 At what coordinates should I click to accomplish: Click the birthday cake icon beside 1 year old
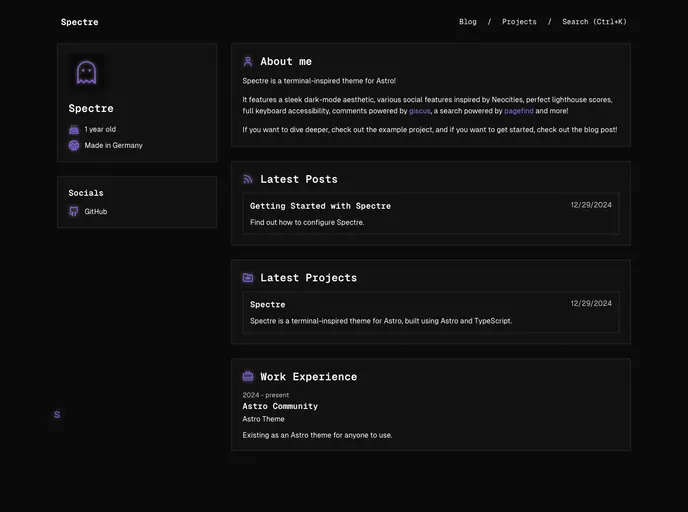(74, 129)
